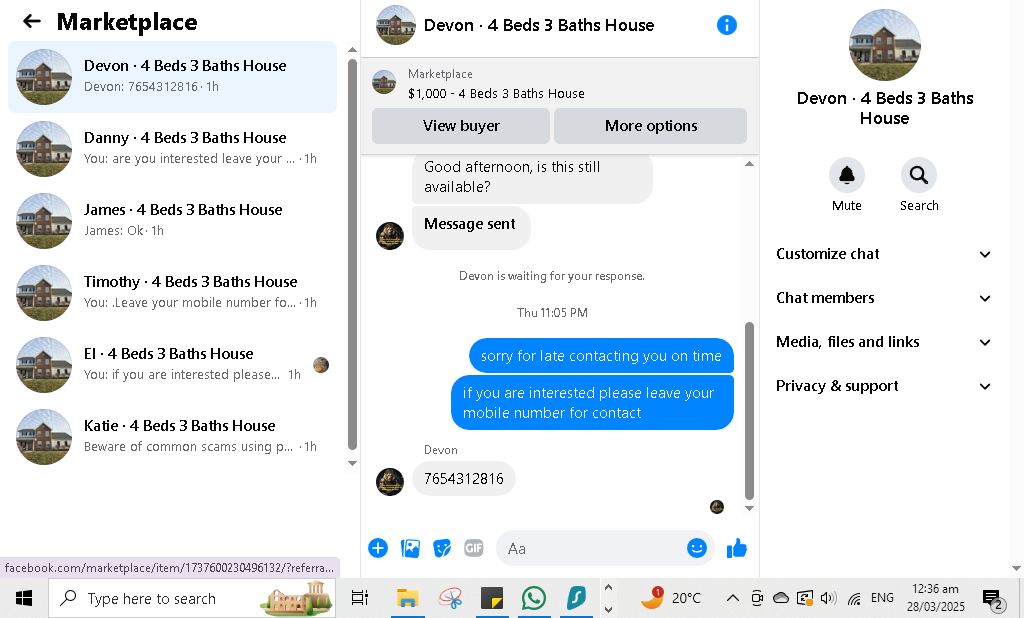Open Windows Start menu
The image size is (1024, 618).
point(24,598)
